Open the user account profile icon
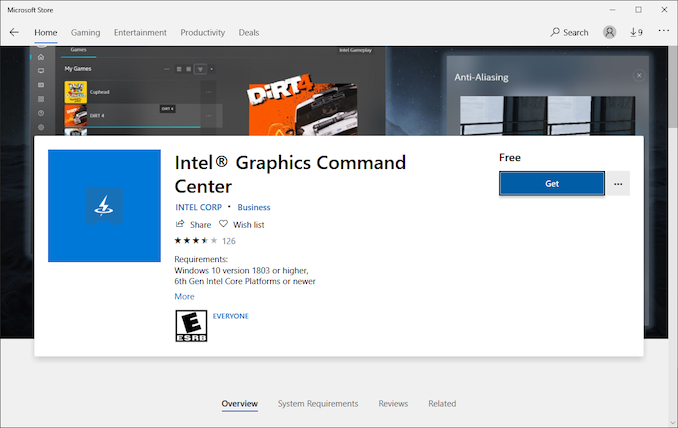This screenshot has height=428, width=678. tap(610, 32)
